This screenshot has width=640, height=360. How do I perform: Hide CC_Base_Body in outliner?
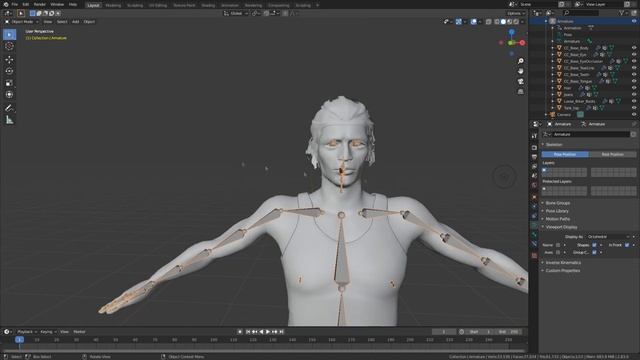(634, 48)
